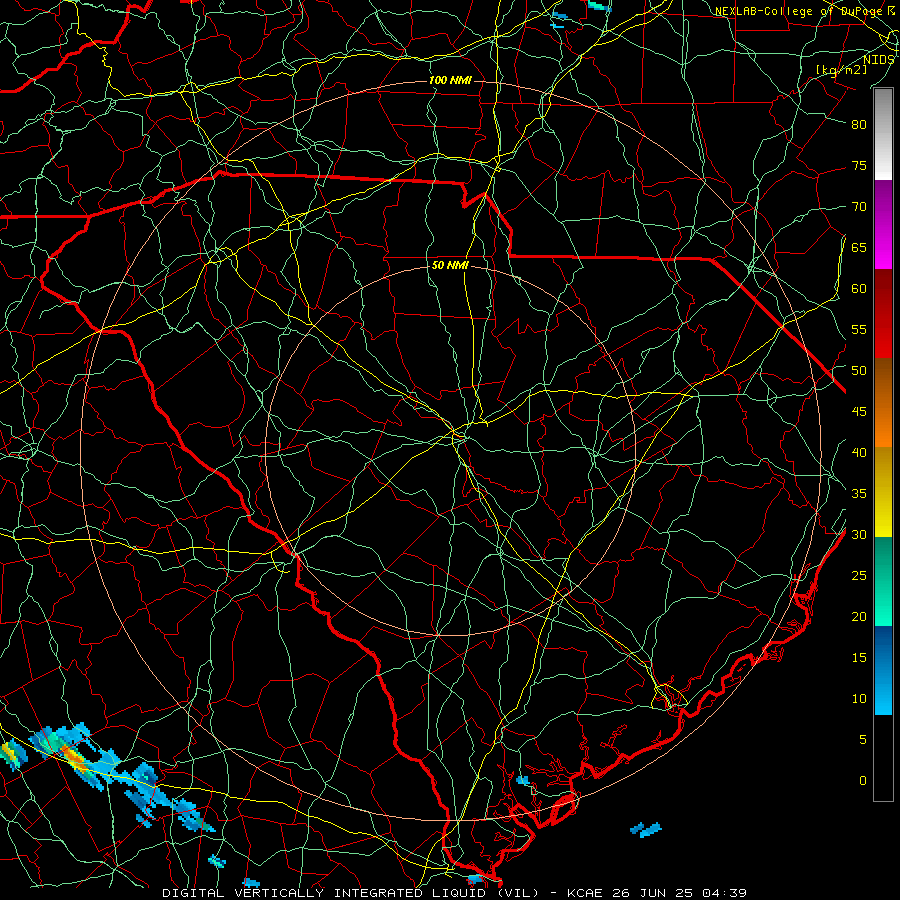Click the red segment of the VIL legend
900x900 pixels.
883,314
